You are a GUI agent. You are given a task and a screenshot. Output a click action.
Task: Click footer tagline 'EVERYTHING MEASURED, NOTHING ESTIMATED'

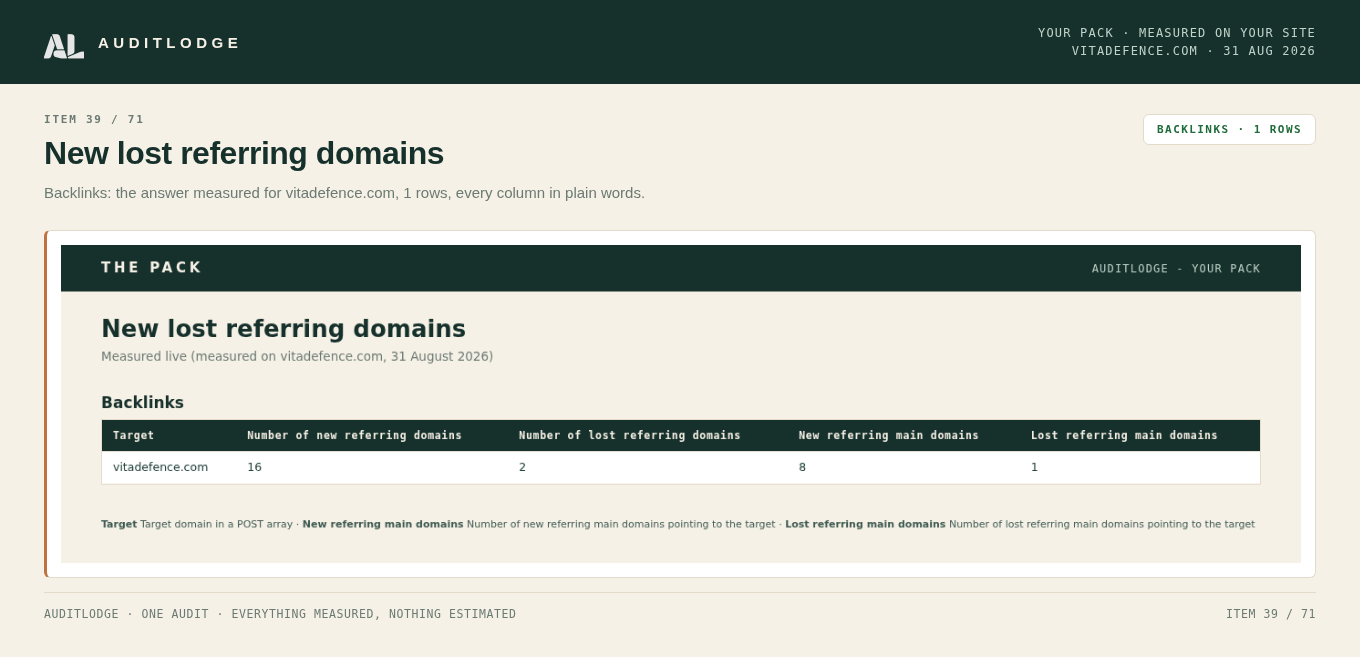(x=374, y=614)
